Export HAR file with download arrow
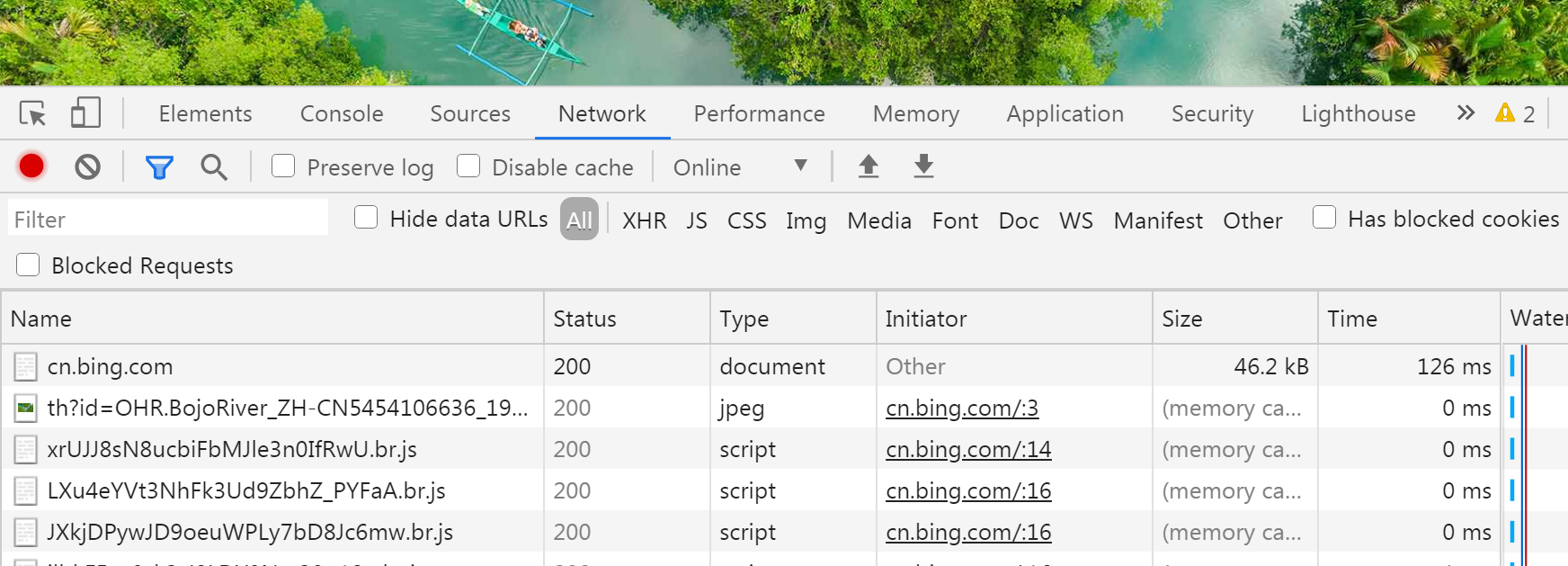The height and width of the screenshot is (566, 1568). click(923, 166)
